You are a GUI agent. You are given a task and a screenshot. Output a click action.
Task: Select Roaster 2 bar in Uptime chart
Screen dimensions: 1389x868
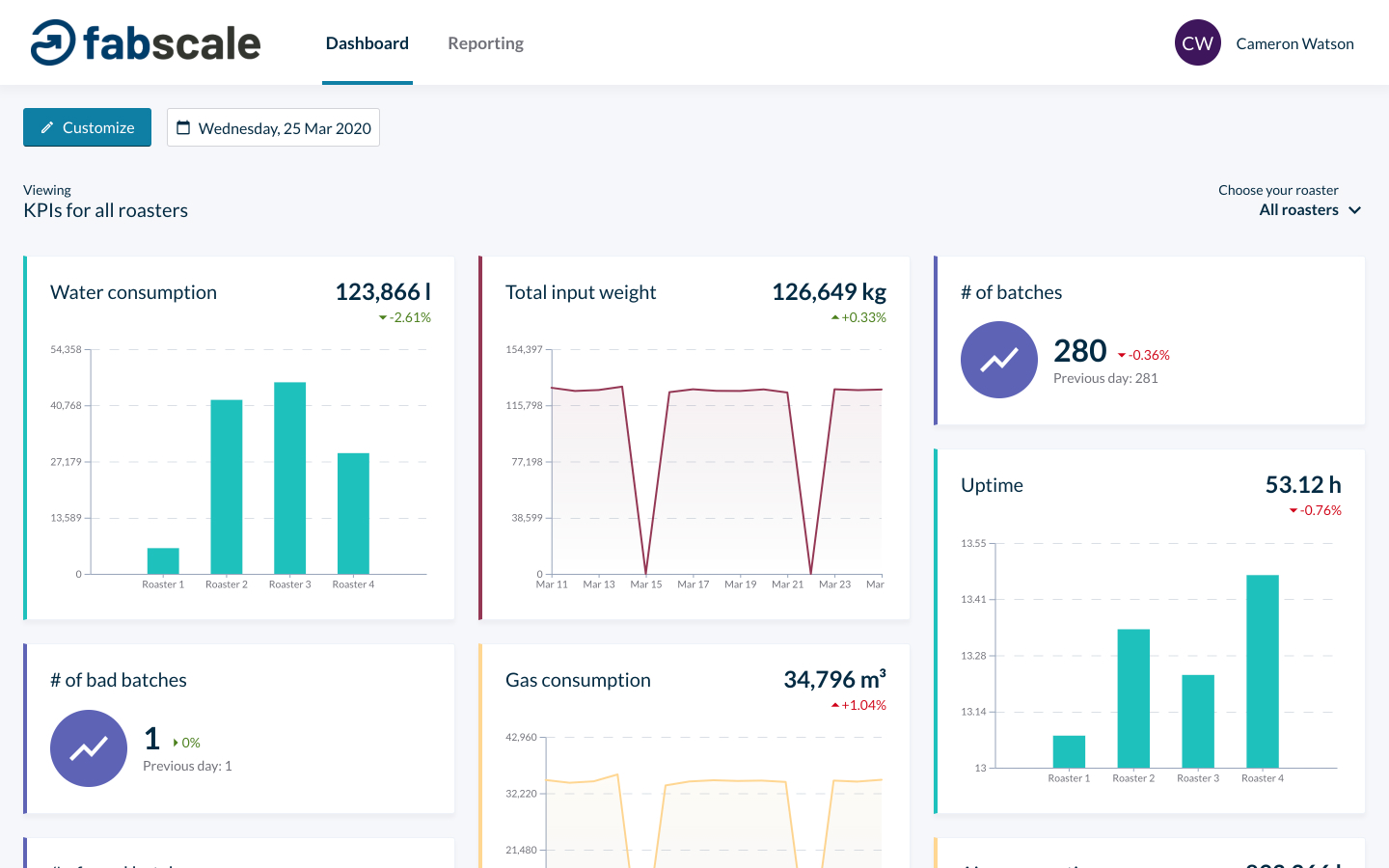pyautogui.click(x=1133, y=698)
